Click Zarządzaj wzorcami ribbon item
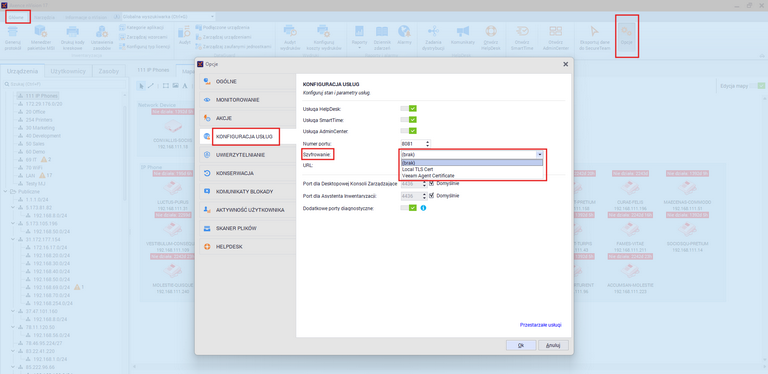This screenshot has height=374, width=768. tap(143, 37)
